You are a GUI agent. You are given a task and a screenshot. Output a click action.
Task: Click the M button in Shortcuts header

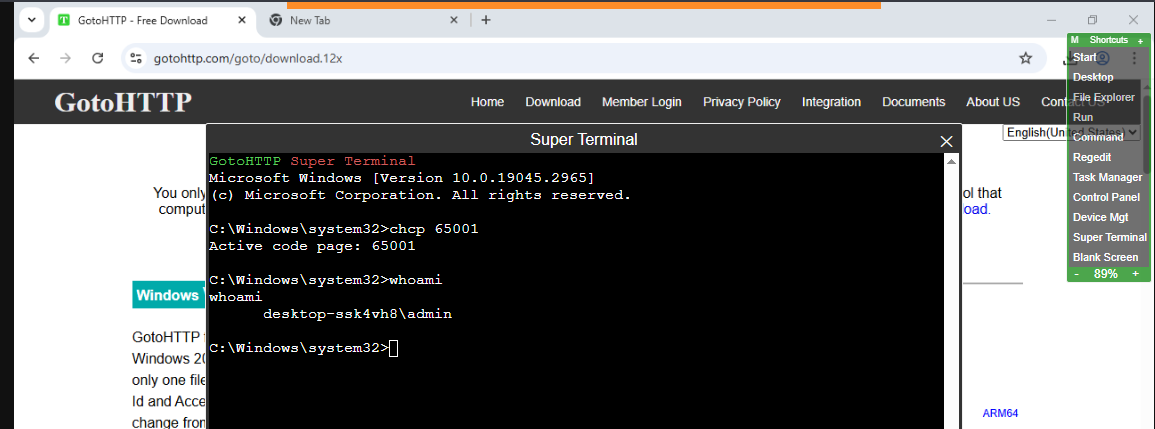click(x=1075, y=40)
